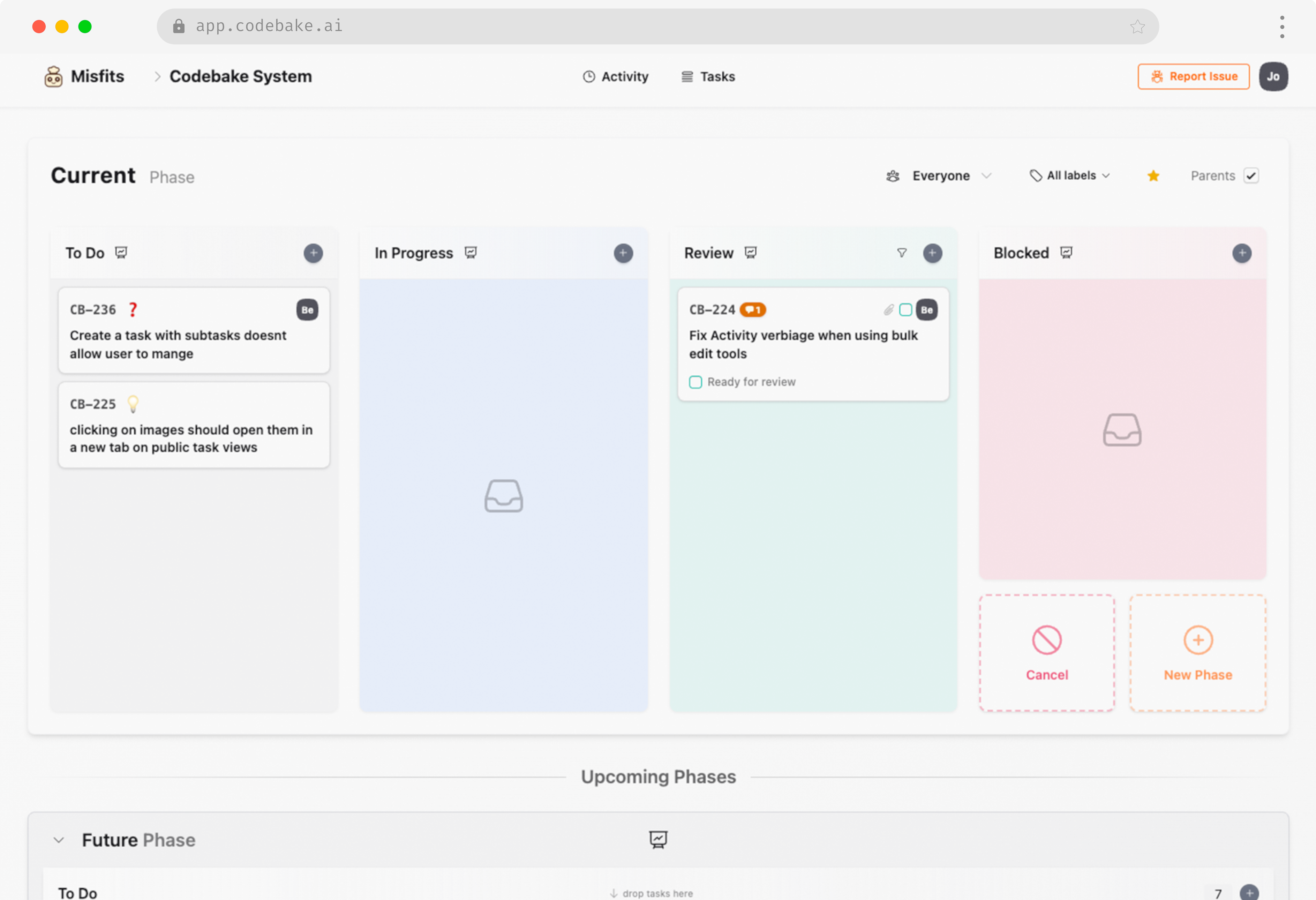Open task card CB-225

coord(194,425)
